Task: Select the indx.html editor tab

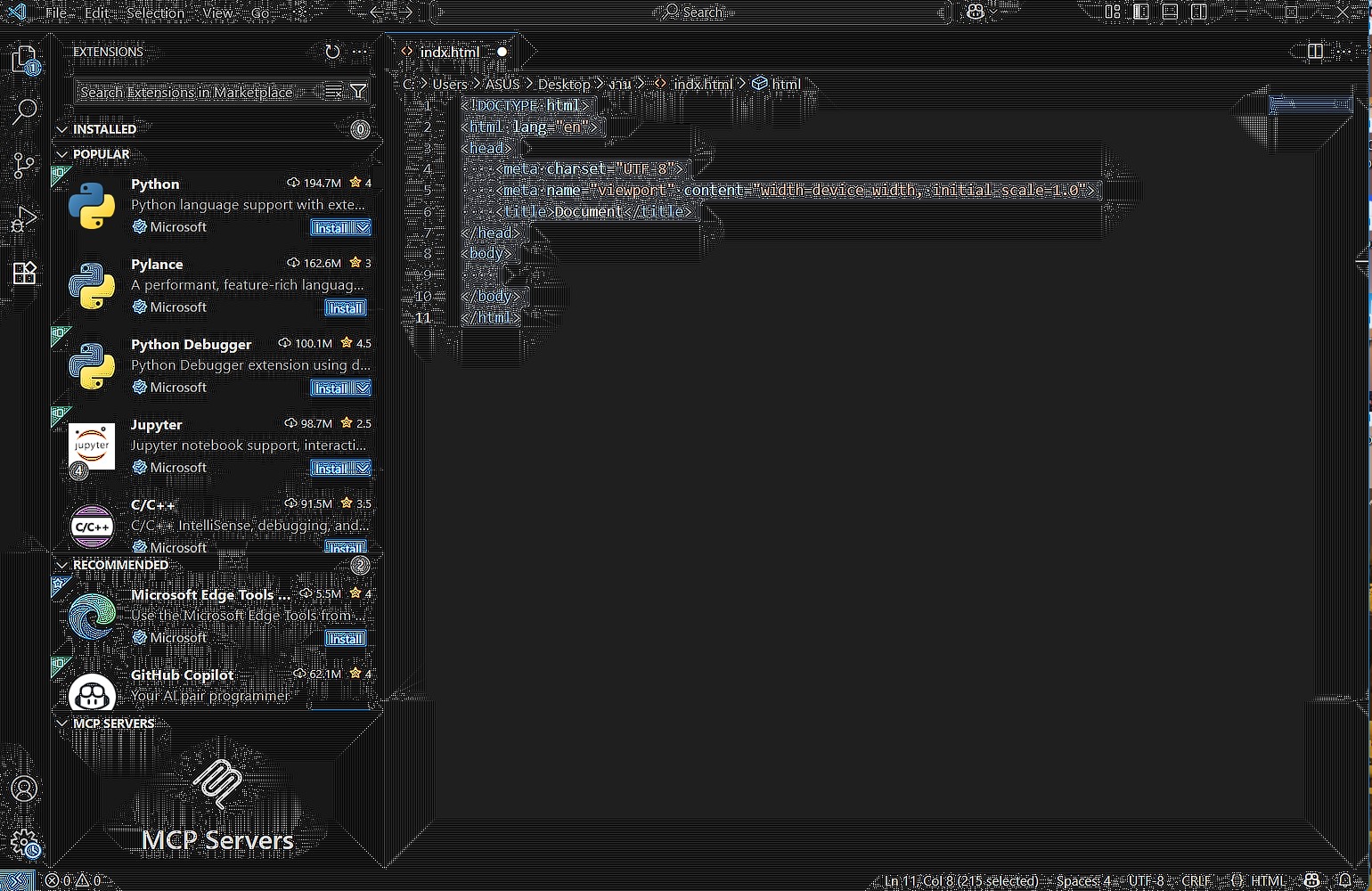Action: 449,52
